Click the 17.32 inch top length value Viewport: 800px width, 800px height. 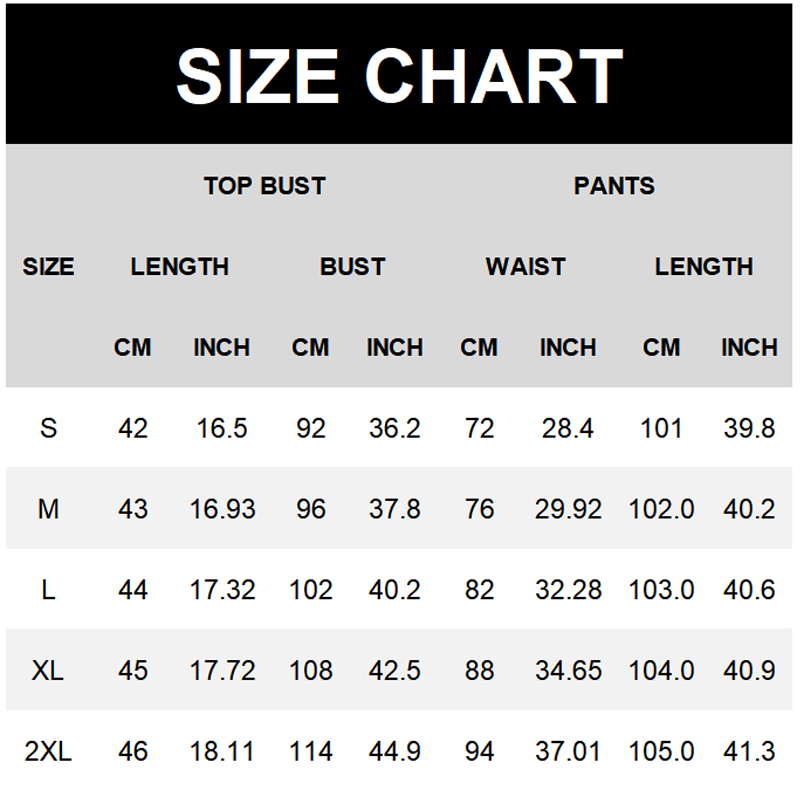click(x=222, y=590)
